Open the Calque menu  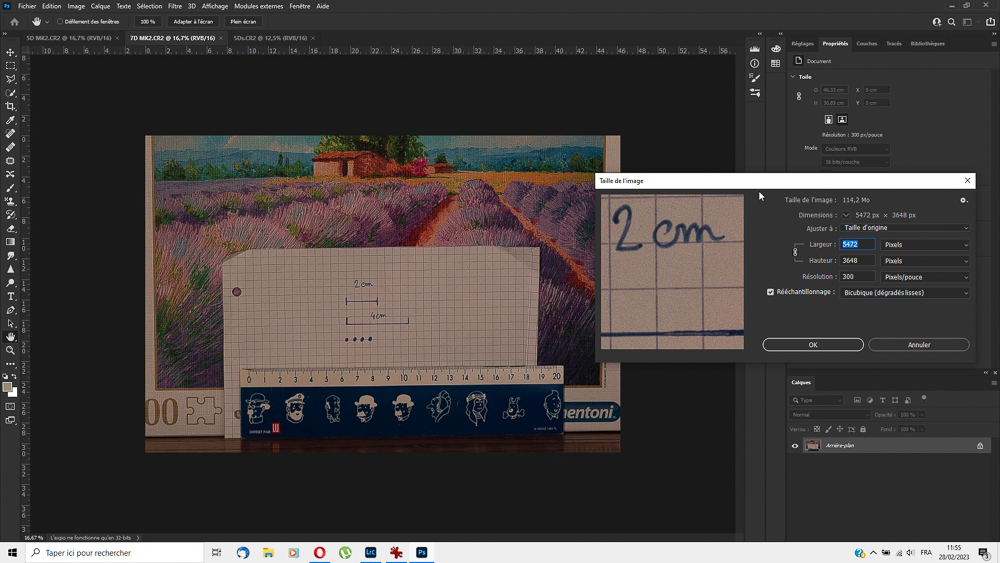tap(100, 6)
